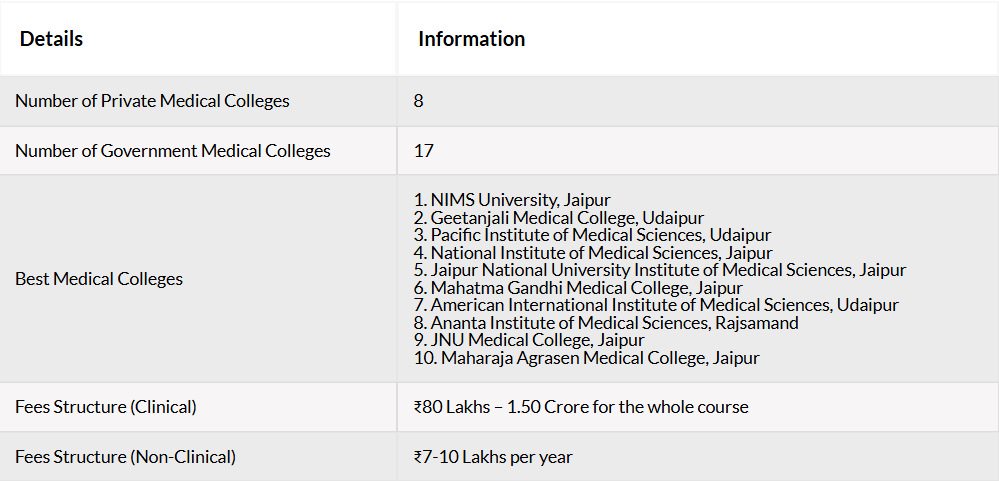
Task: Click Geetanjali Medical College, Udaipur entry
Action: 559,218
